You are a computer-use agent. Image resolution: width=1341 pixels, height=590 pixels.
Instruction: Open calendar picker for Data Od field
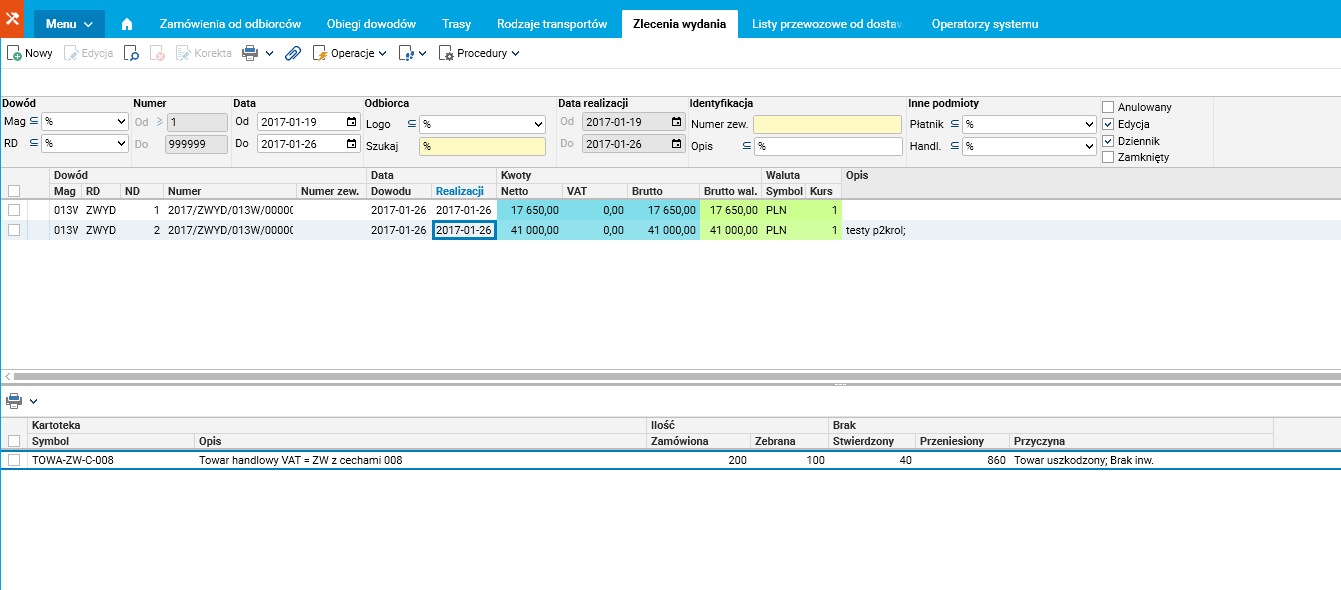pos(351,122)
